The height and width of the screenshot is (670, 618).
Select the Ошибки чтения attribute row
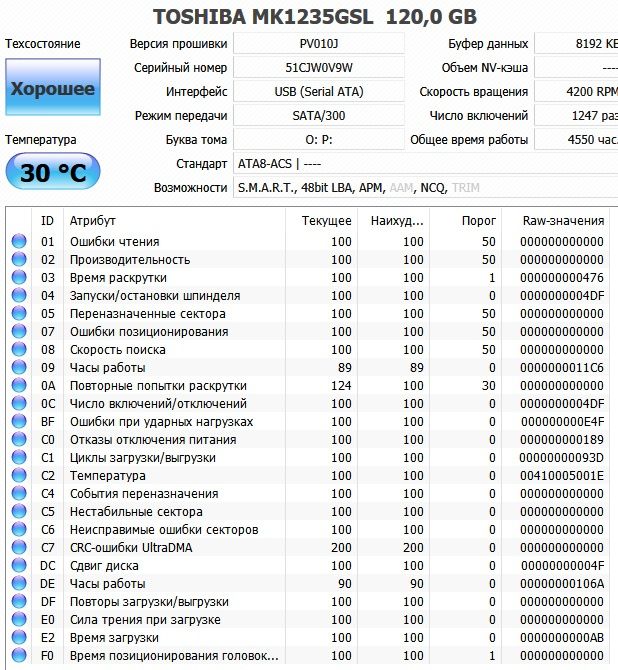coord(308,241)
